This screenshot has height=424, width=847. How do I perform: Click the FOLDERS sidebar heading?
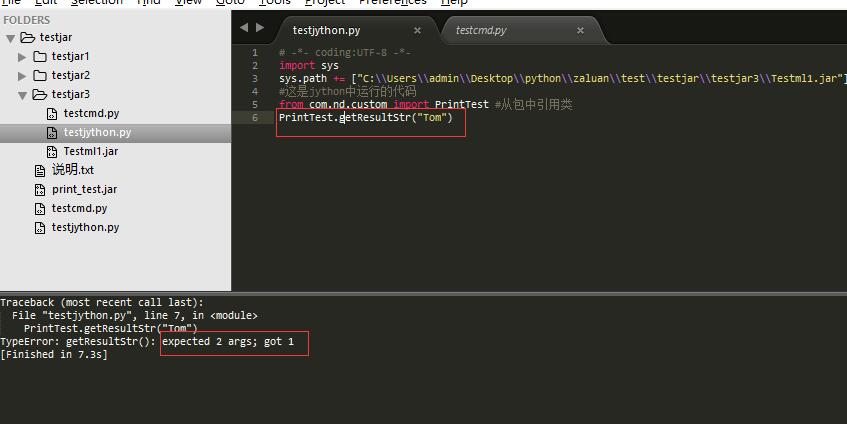pos(26,20)
